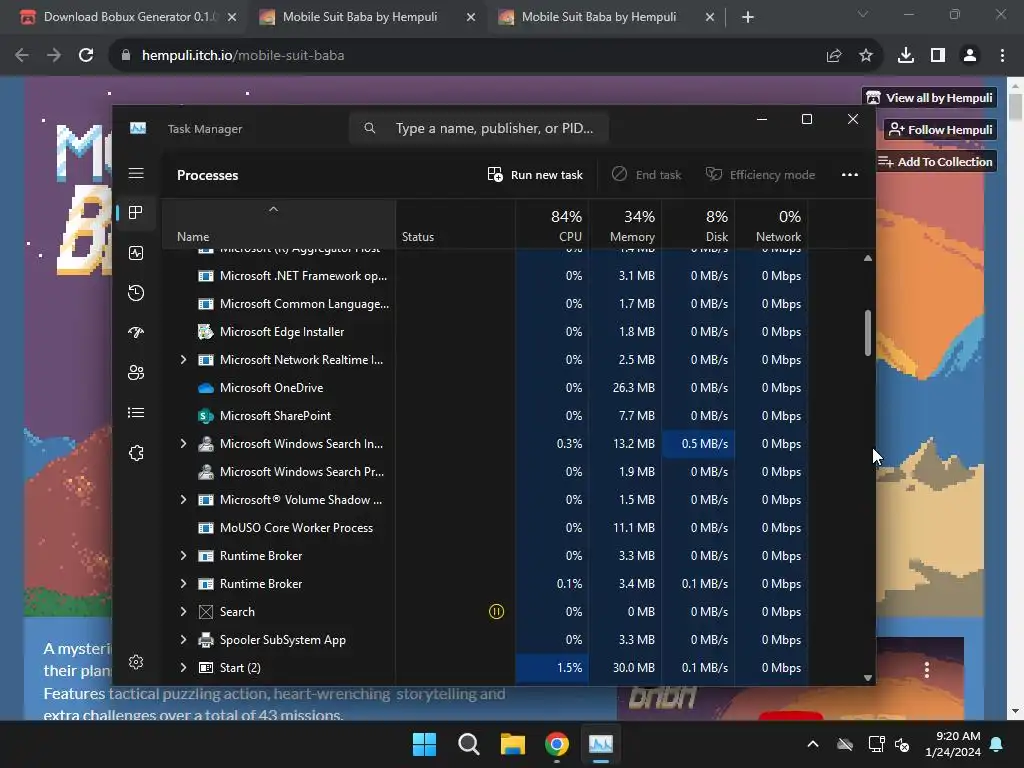The width and height of the screenshot is (1024, 768).
Task: Open Chrome profile icon
Action: point(970,56)
